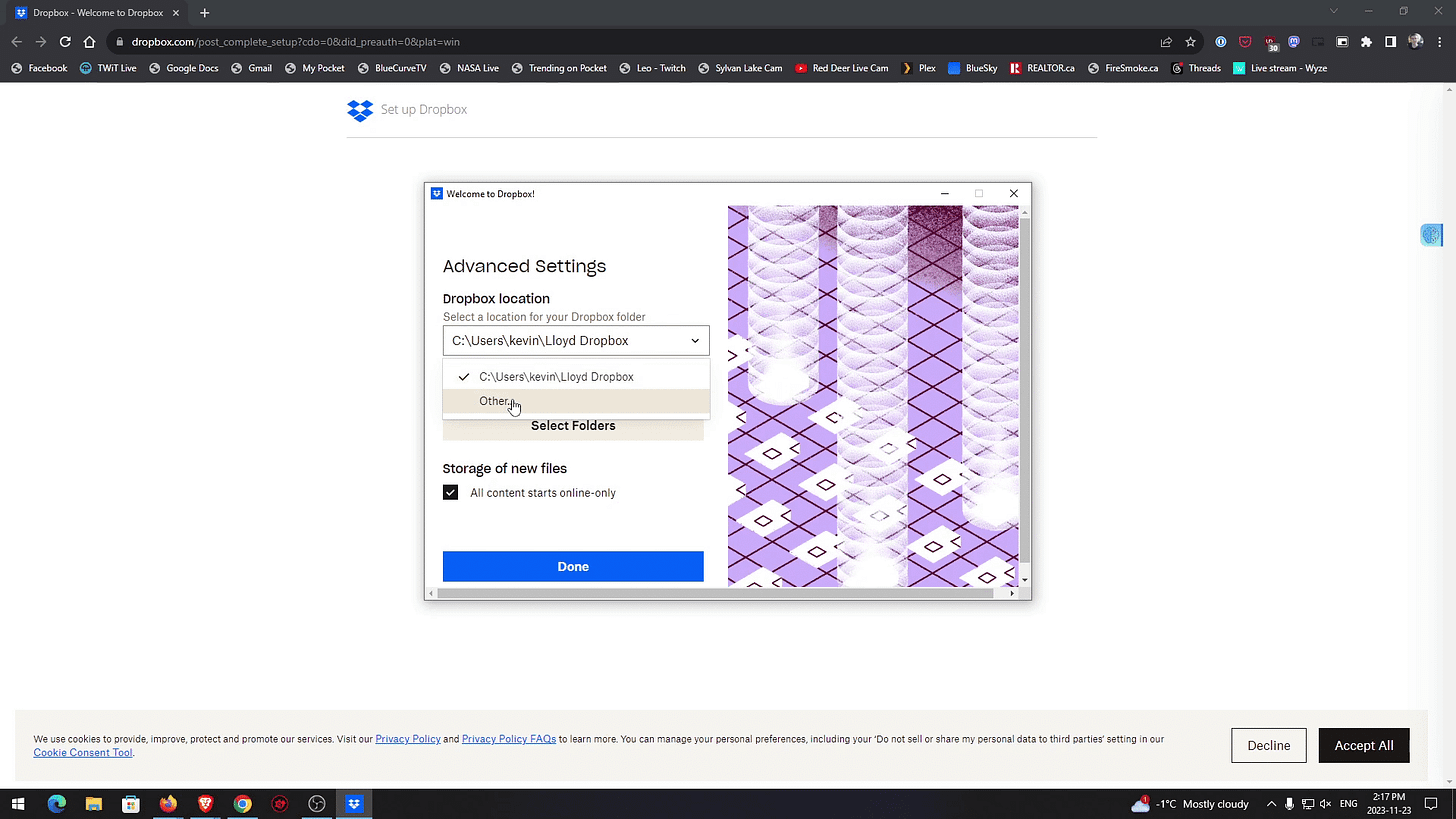Open the NASA Live bookmark

[x=469, y=68]
